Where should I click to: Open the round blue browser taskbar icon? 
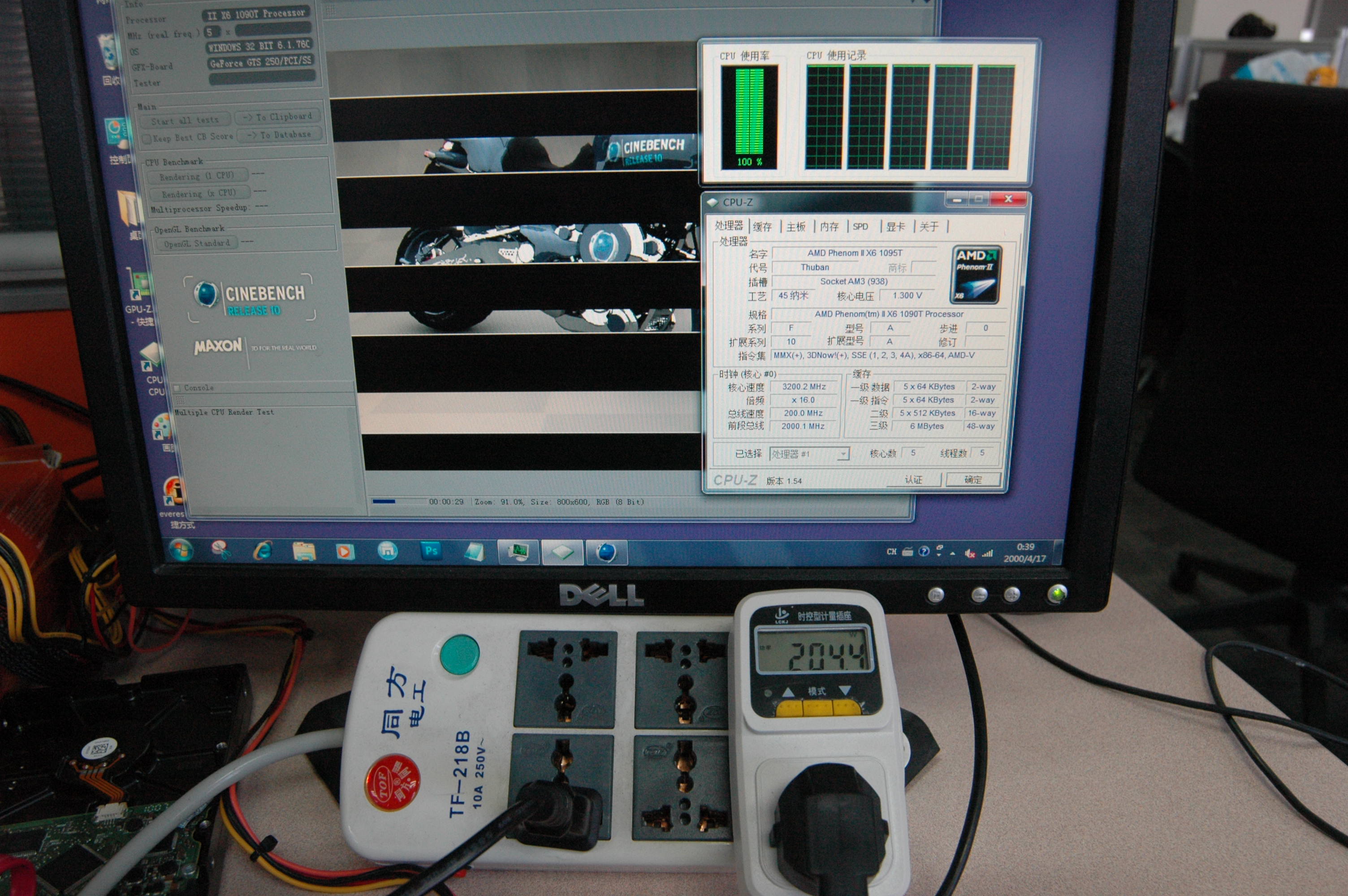pos(388,551)
